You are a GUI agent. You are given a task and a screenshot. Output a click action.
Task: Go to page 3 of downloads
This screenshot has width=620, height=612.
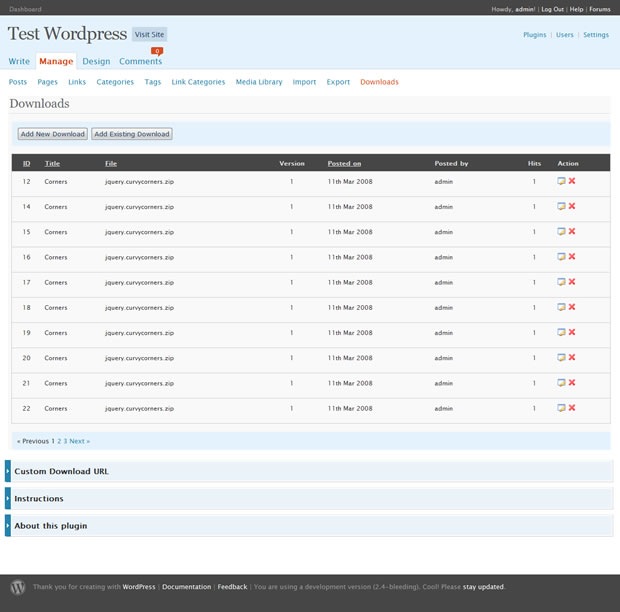pos(66,441)
